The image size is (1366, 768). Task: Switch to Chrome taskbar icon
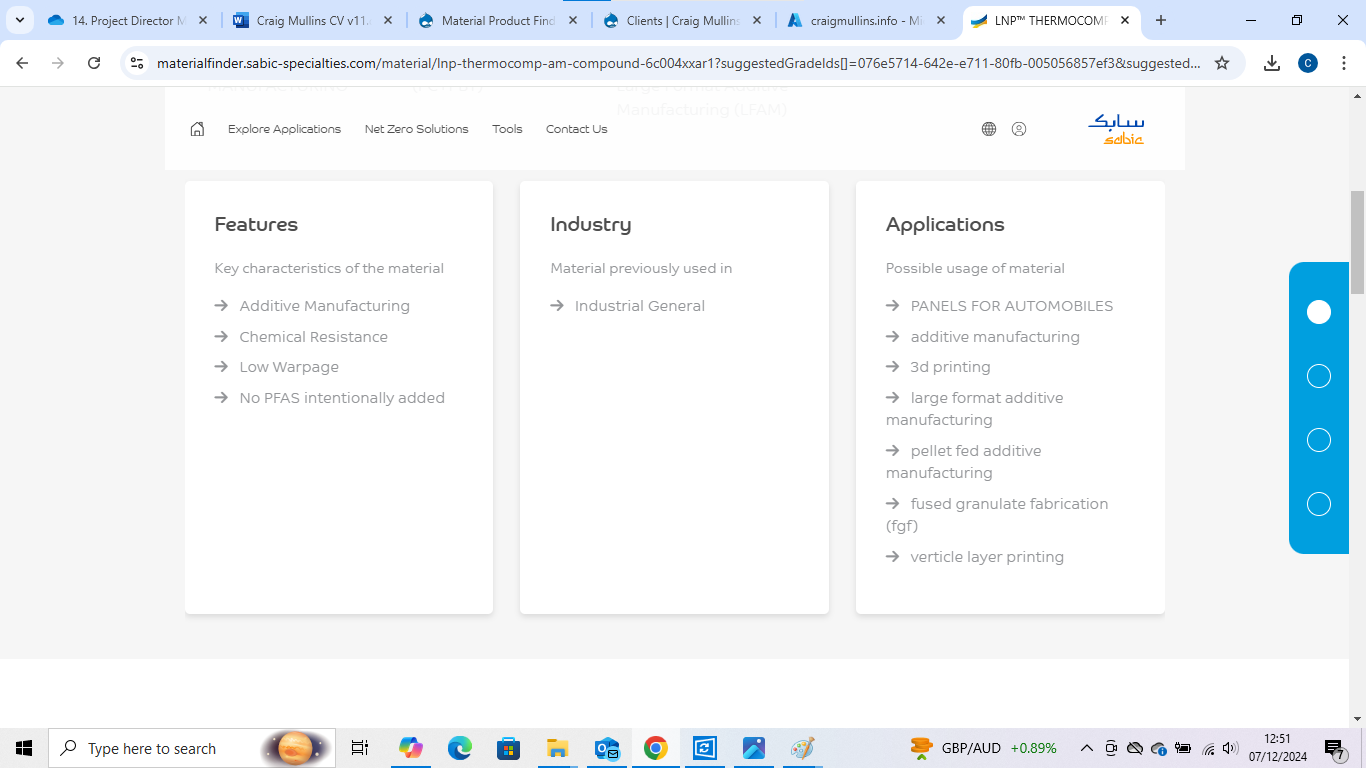tap(656, 748)
